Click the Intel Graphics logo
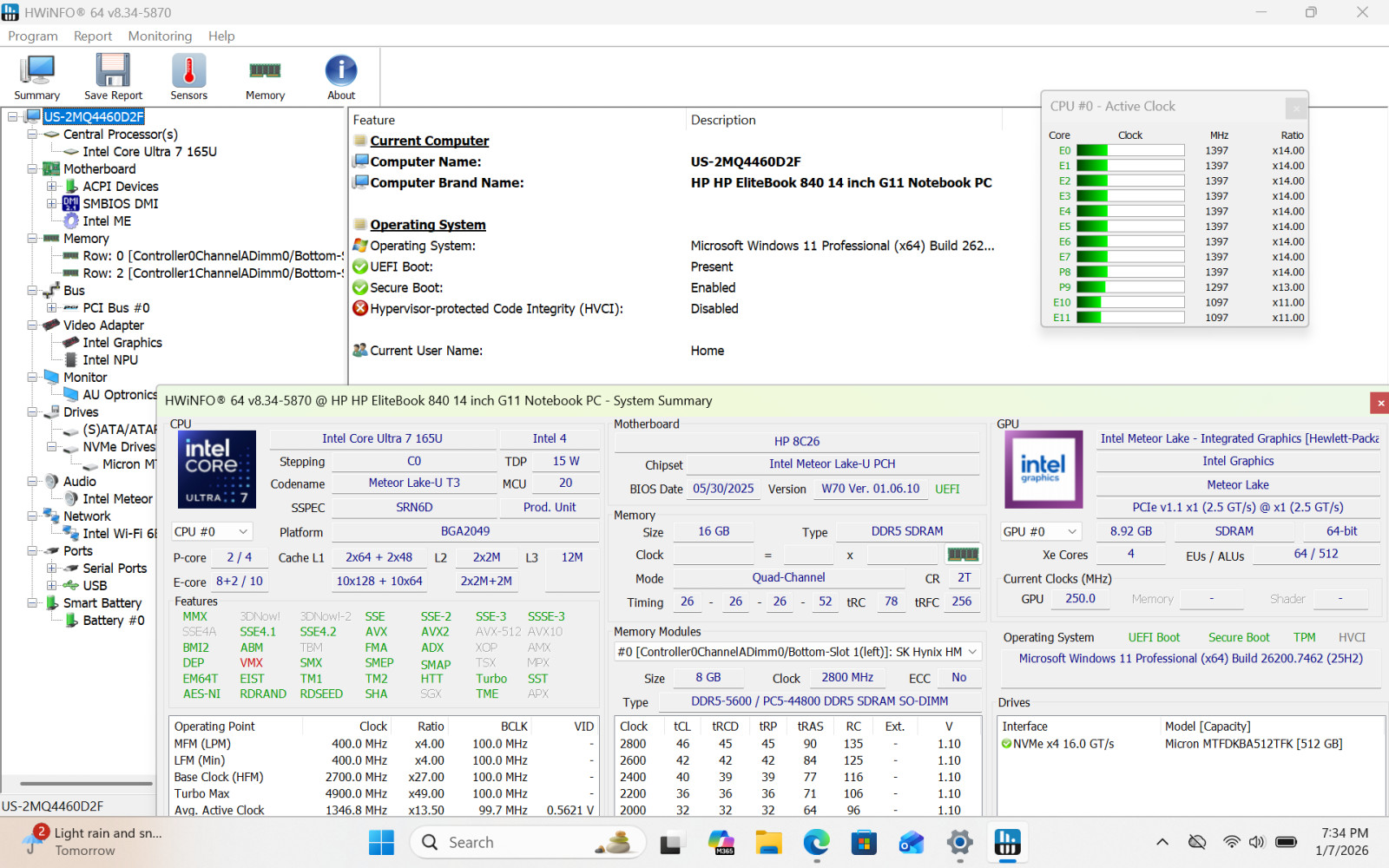 1043,470
